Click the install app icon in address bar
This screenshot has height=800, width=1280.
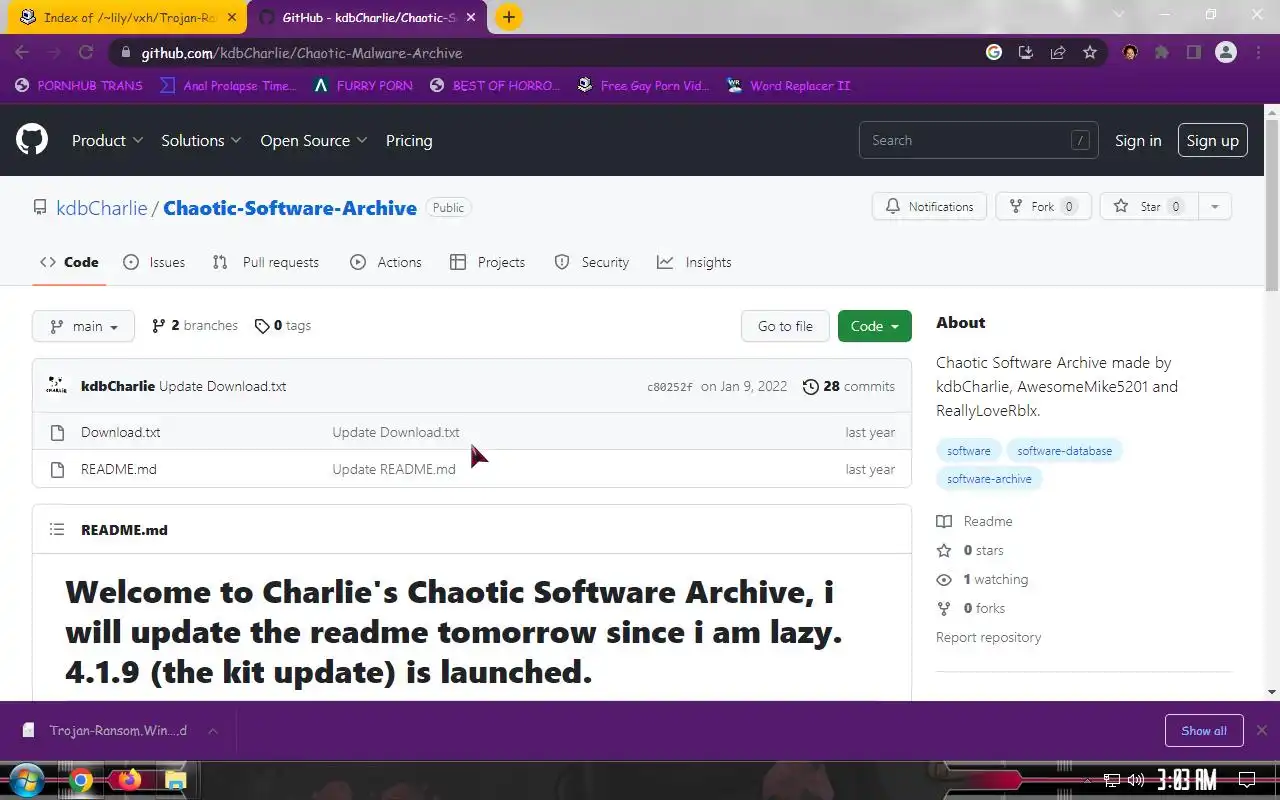click(1025, 53)
